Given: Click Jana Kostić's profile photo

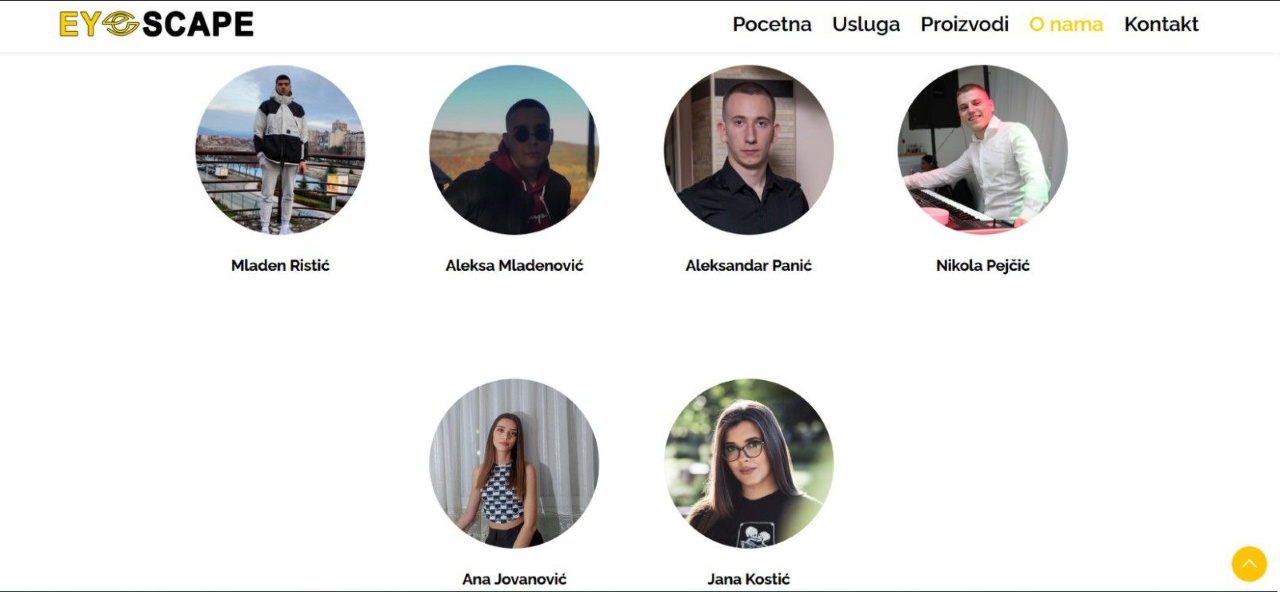Looking at the screenshot, I should [748, 463].
